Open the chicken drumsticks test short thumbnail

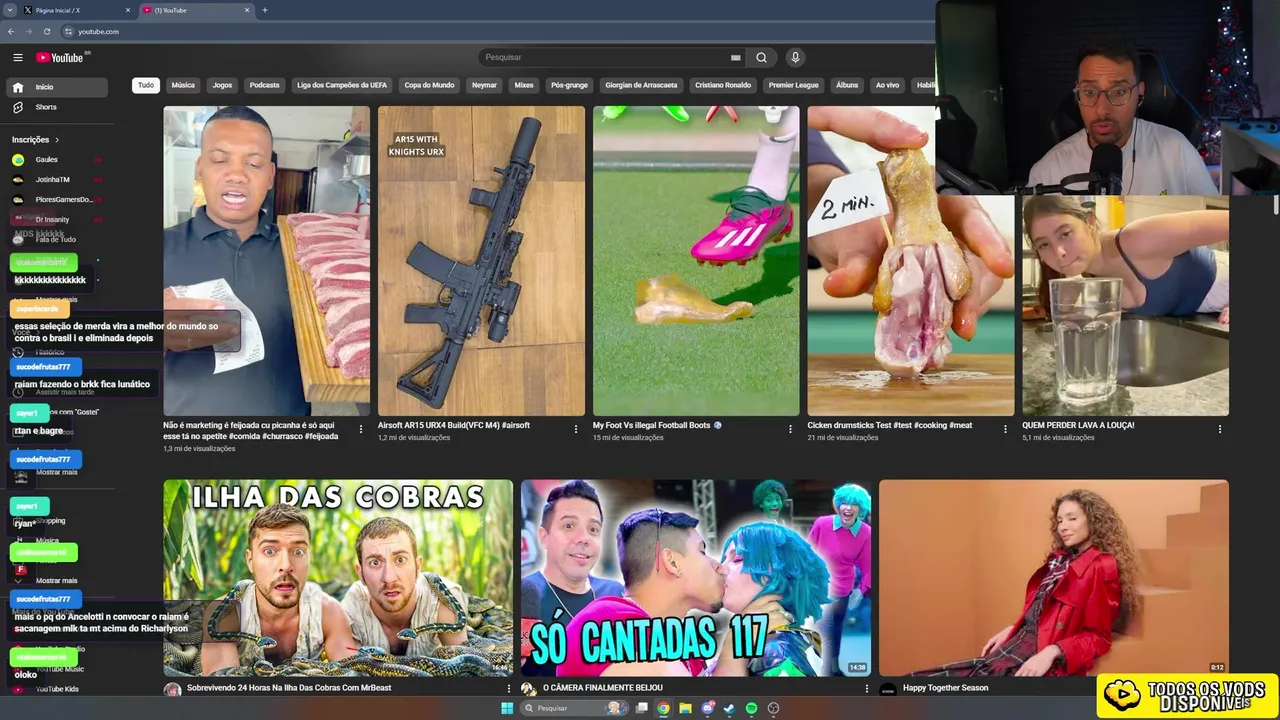[x=910, y=261]
